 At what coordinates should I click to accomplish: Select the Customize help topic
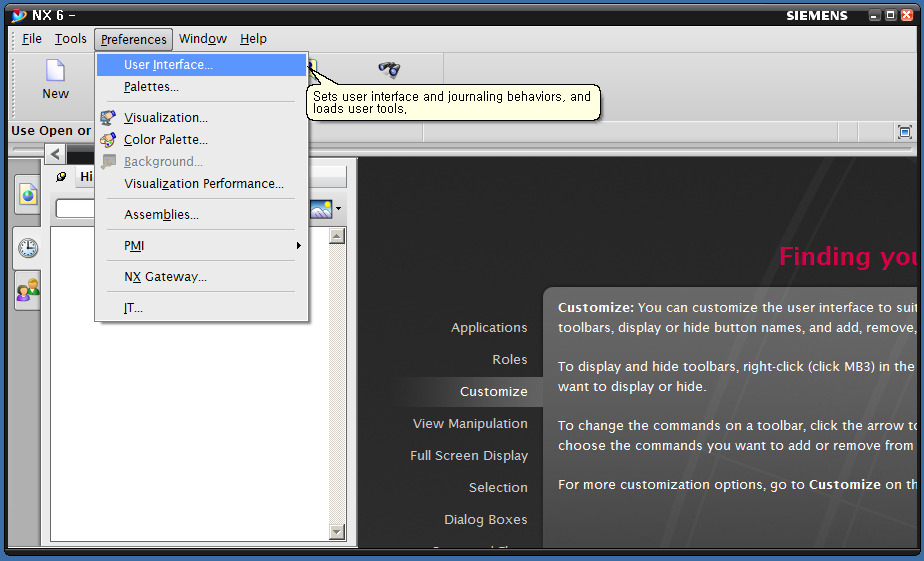494,391
